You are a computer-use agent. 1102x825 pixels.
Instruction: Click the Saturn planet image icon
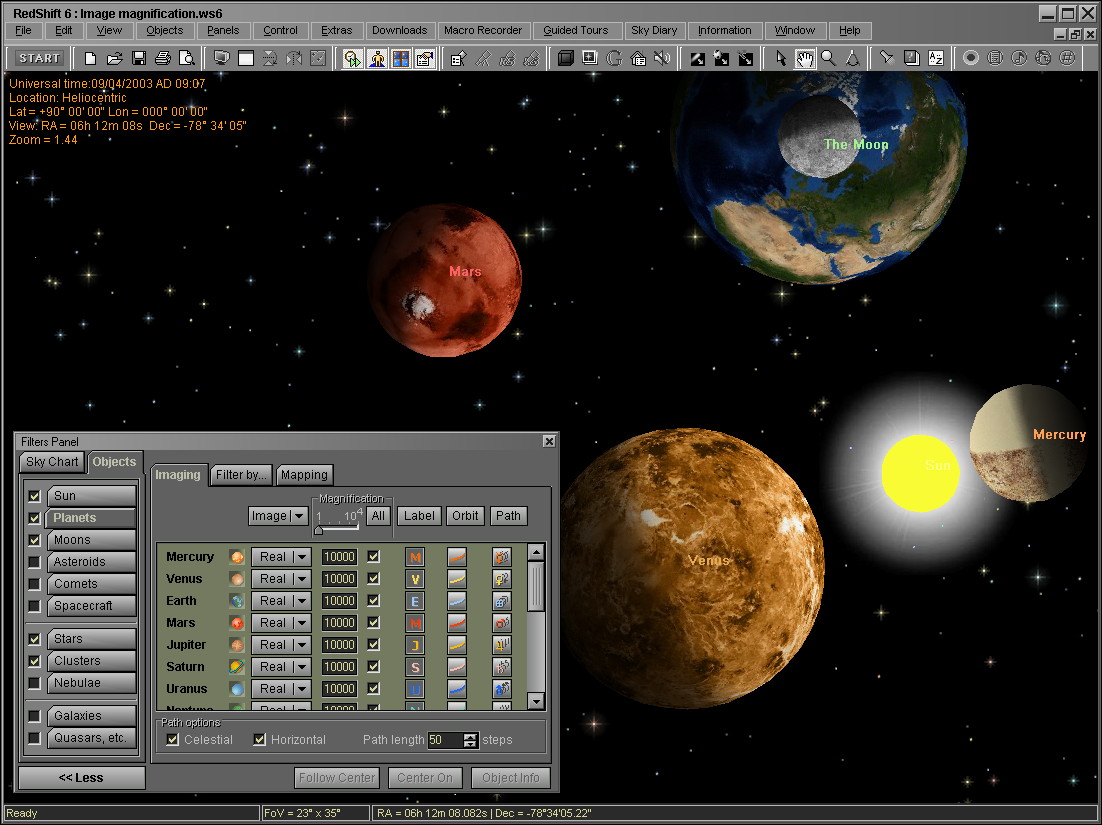coord(236,667)
